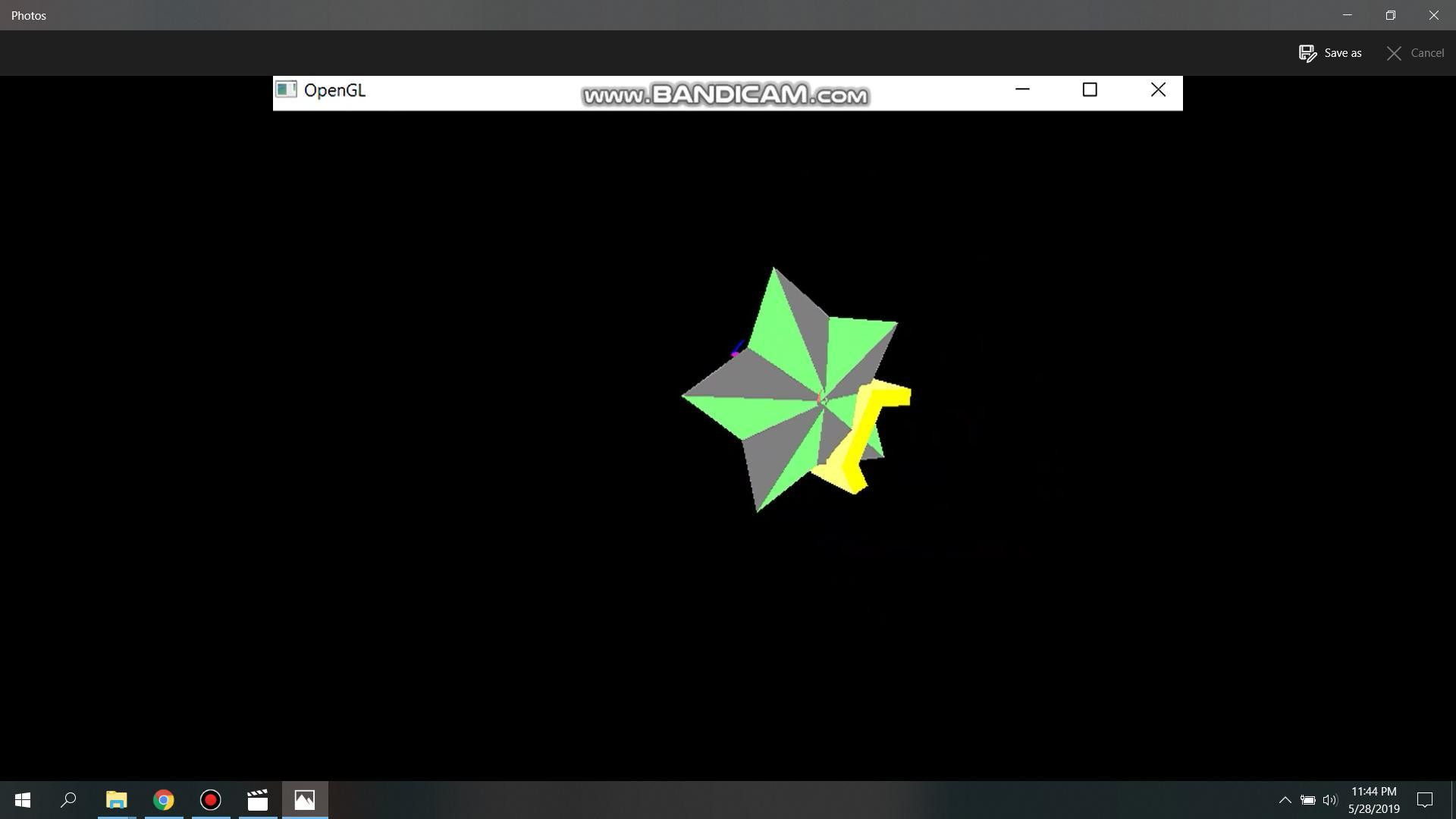1456x819 pixels.
Task: Open the Action Center notifications
Action: click(x=1425, y=800)
